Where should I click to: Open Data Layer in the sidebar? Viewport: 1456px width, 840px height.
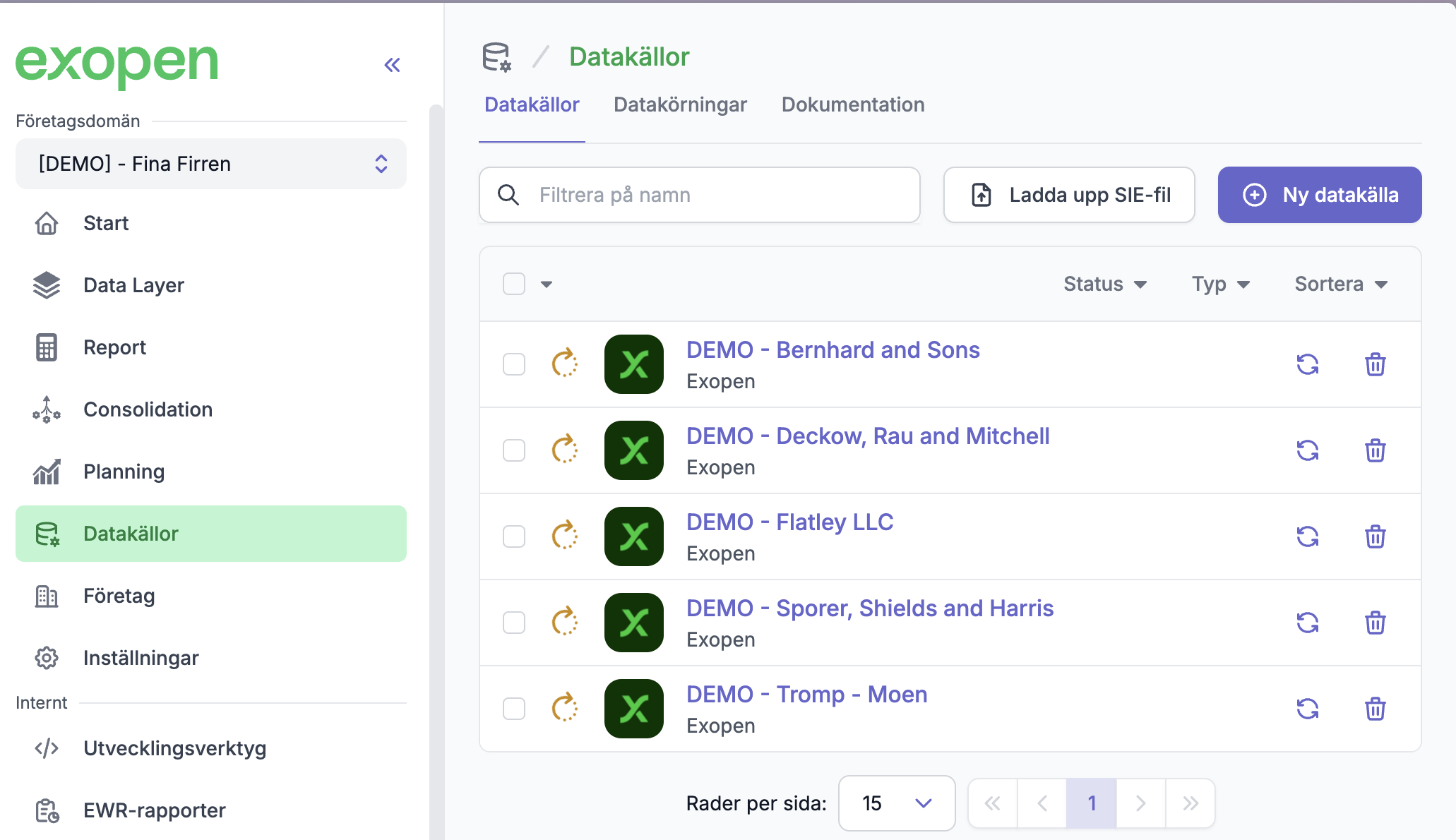211,285
